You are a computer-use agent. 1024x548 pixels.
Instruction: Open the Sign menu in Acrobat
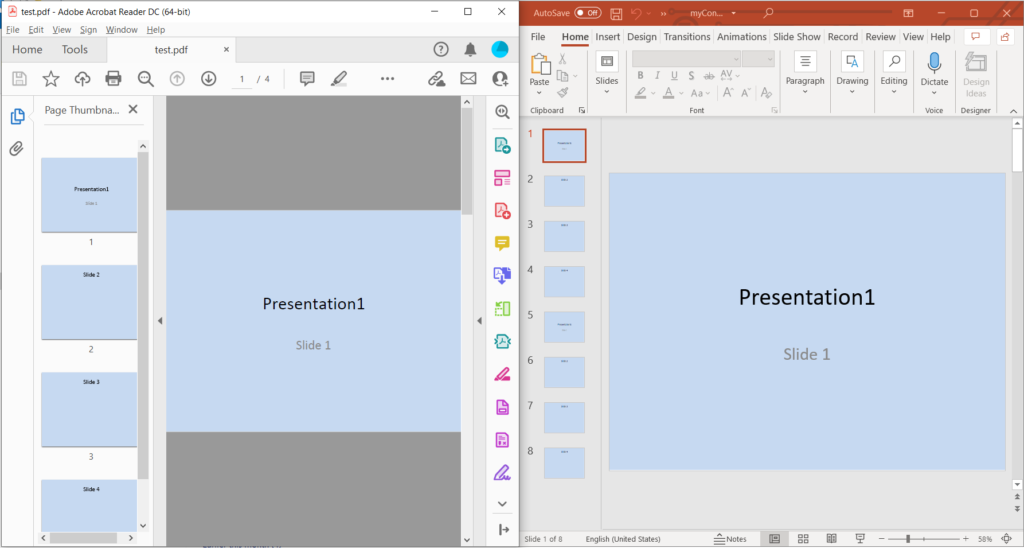(88, 30)
